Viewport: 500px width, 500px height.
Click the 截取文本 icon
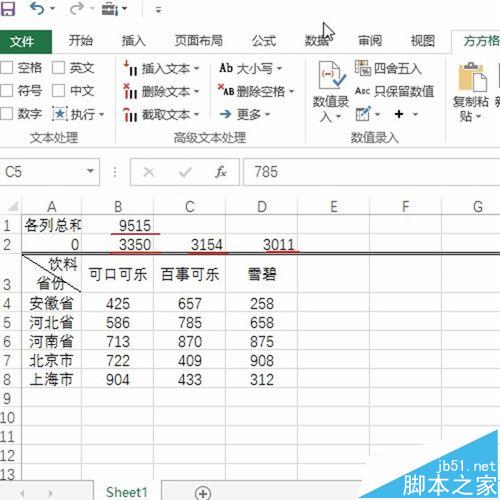pyautogui.click(x=130, y=114)
